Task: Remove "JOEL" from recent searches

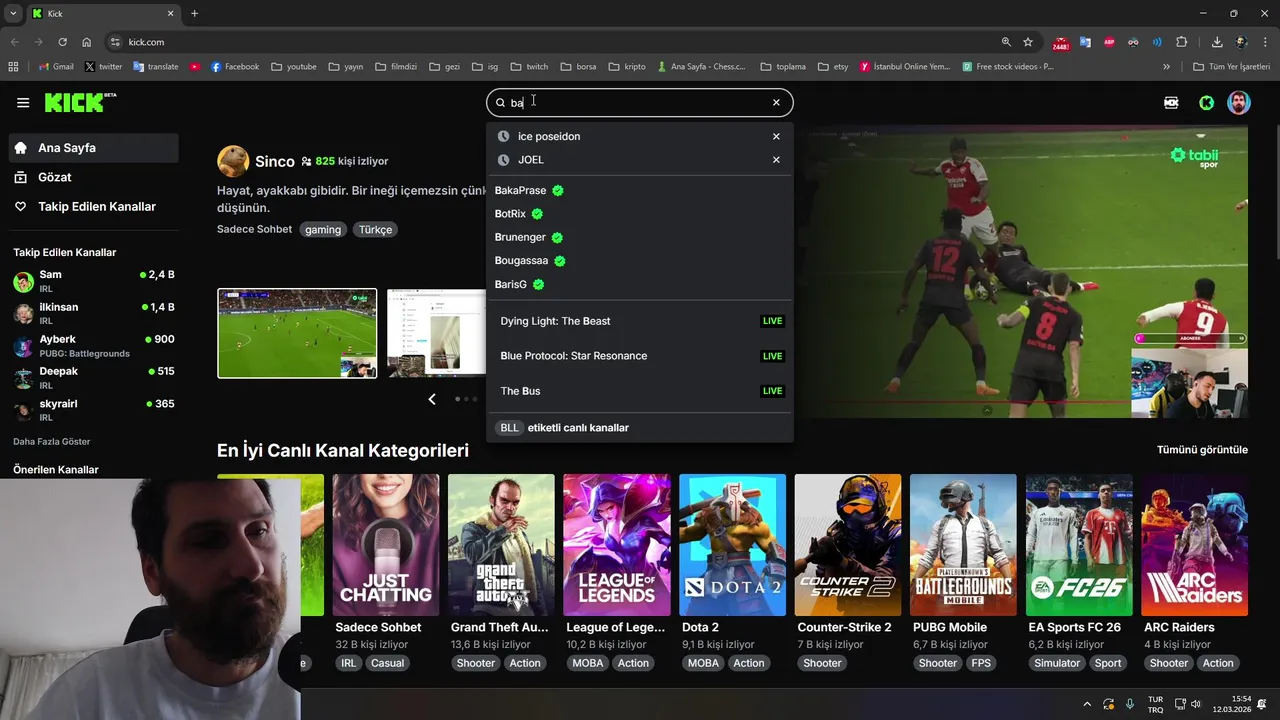Action: pos(776,159)
